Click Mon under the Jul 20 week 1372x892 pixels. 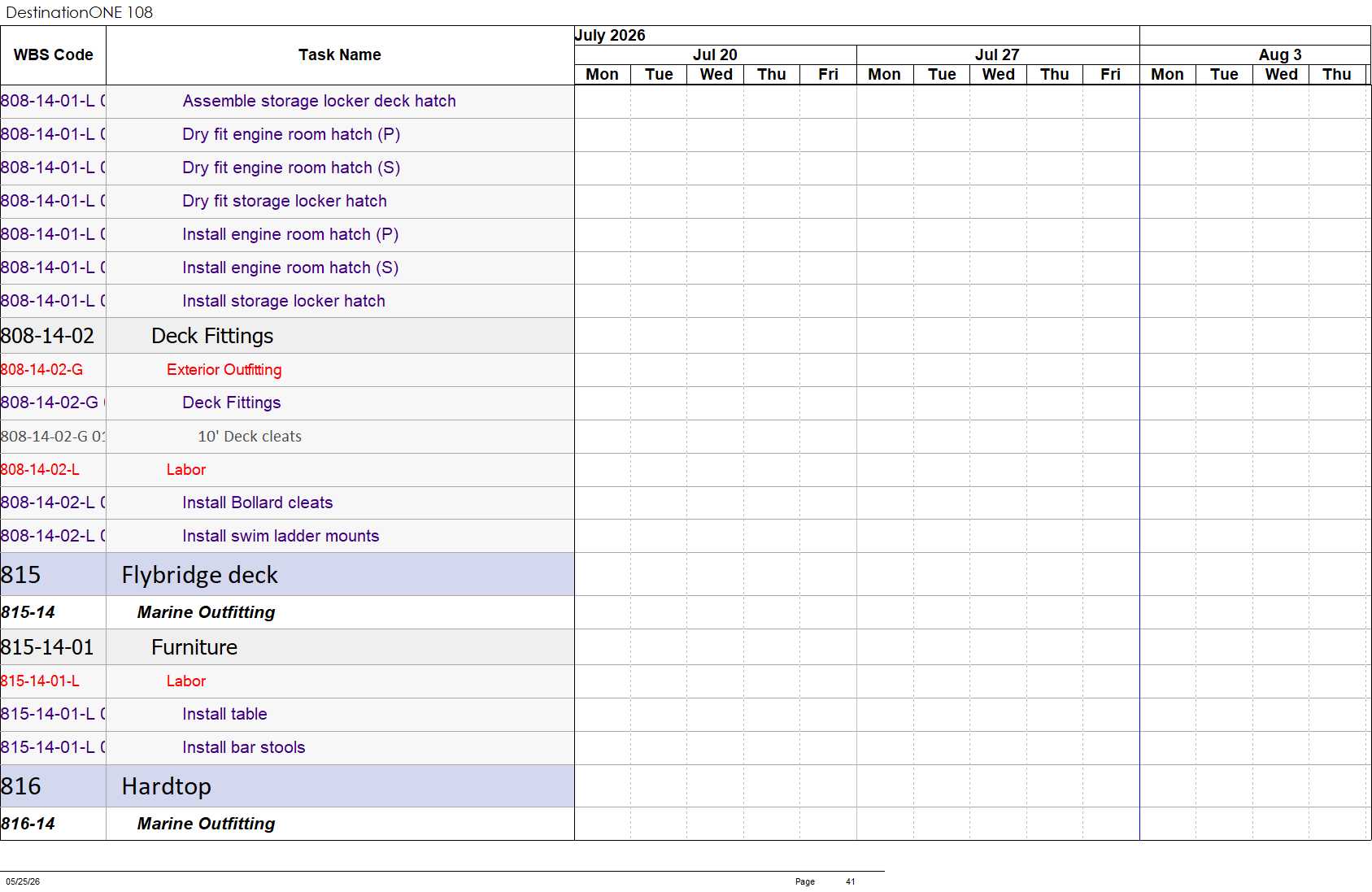(x=602, y=75)
